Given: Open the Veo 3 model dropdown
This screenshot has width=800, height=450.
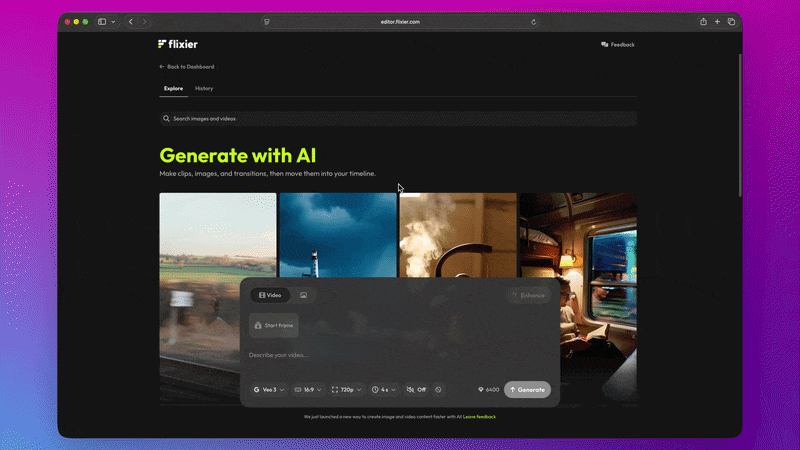Looking at the screenshot, I should [269, 389].
